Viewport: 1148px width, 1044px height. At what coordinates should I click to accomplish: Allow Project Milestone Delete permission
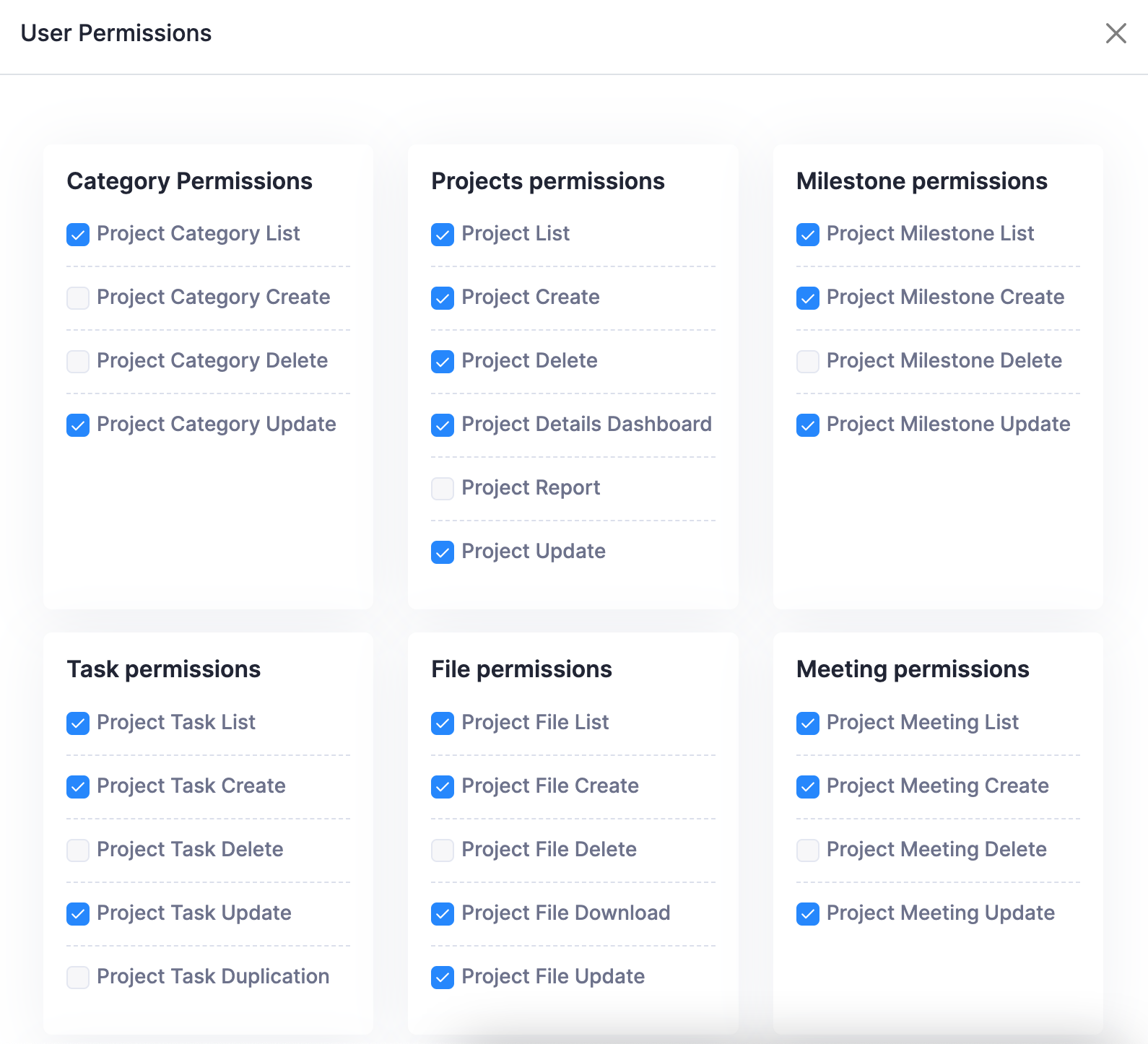[x=808, y=362]
